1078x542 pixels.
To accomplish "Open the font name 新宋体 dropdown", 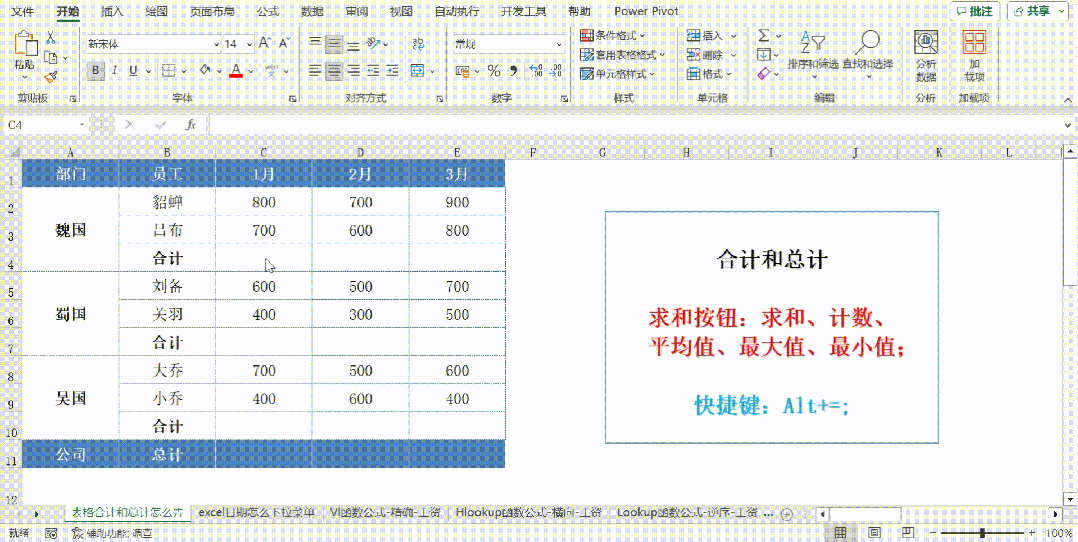I will tap(217, 44).
